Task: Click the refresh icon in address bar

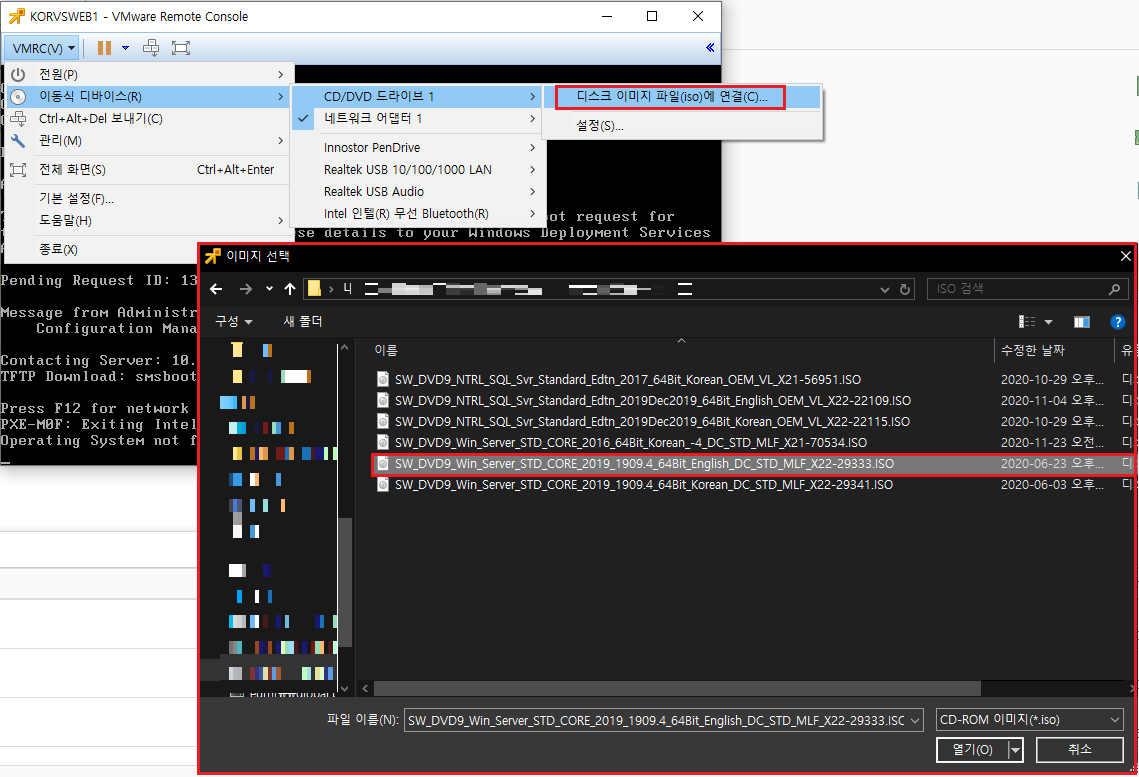Action: pos(905,289)
